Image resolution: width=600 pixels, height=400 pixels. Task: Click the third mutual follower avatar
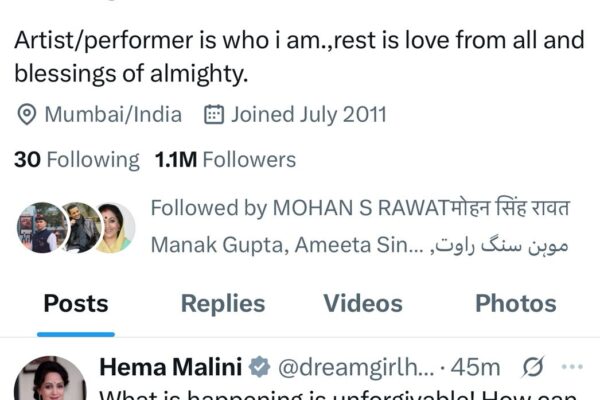[x=114, y=227]
